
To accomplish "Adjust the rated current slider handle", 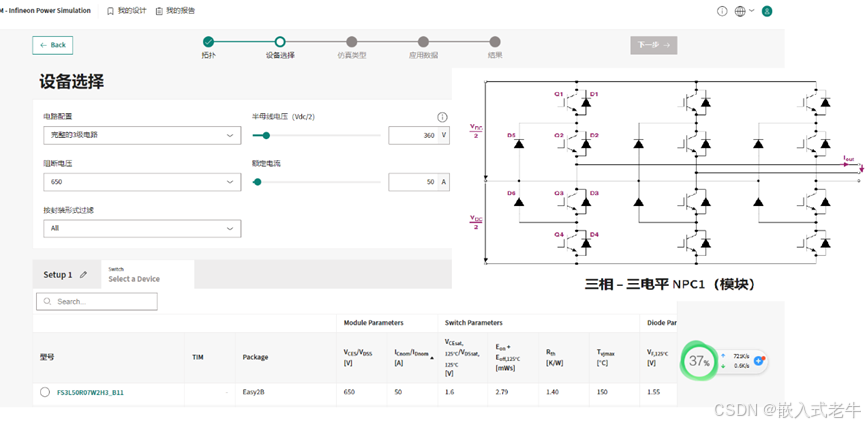I will point(257,182).
